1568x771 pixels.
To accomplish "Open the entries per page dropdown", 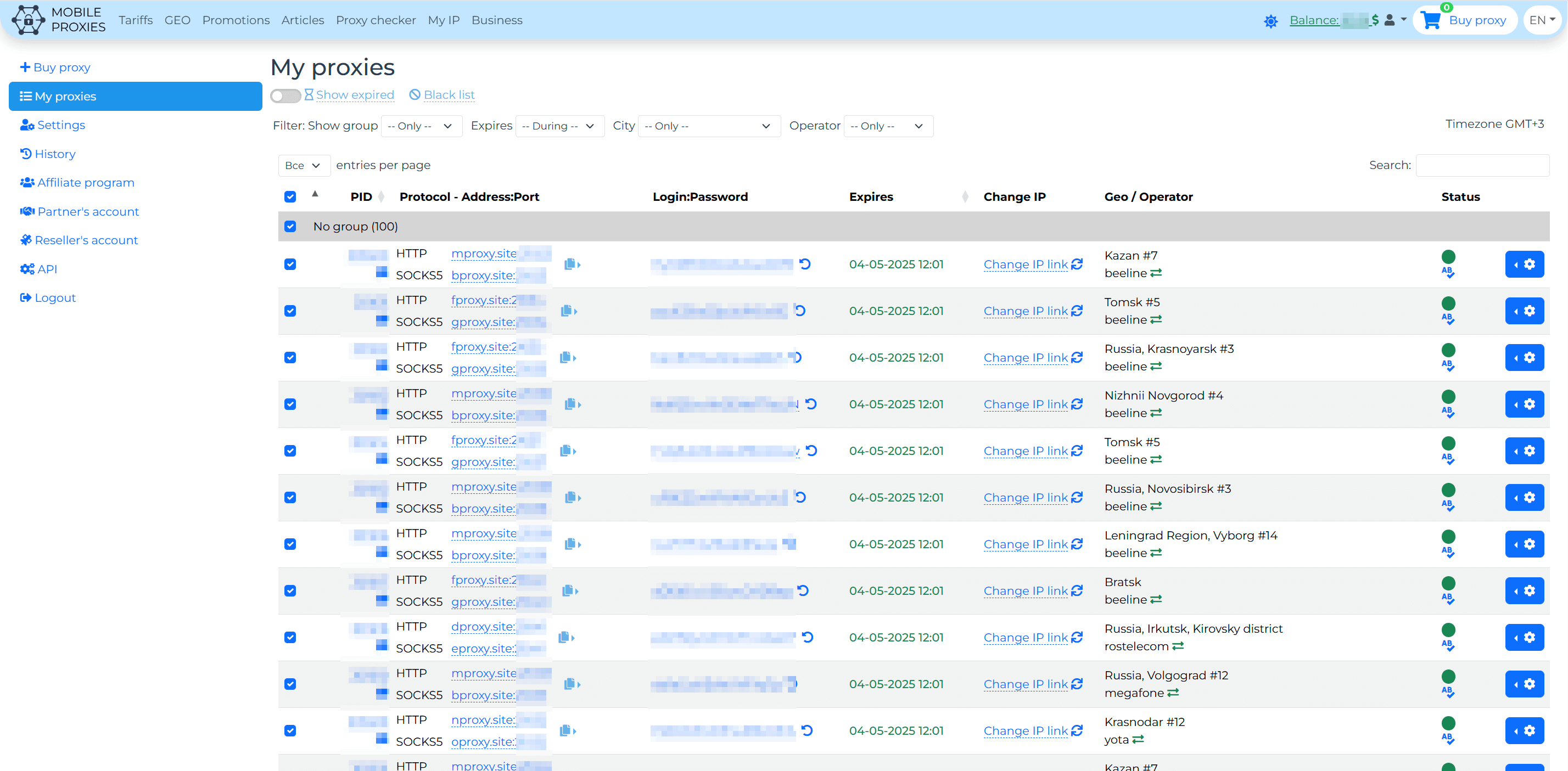I will click(303, 166).
